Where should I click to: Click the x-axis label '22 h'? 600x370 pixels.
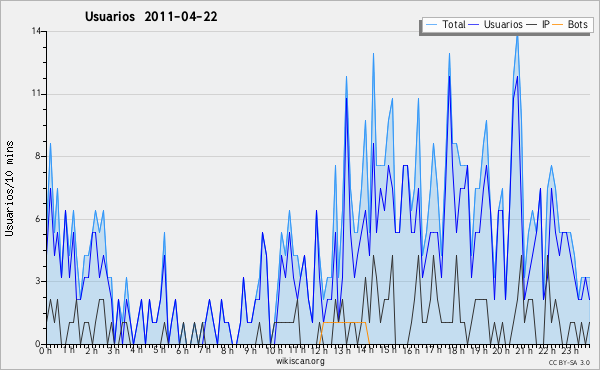(547, 350)
